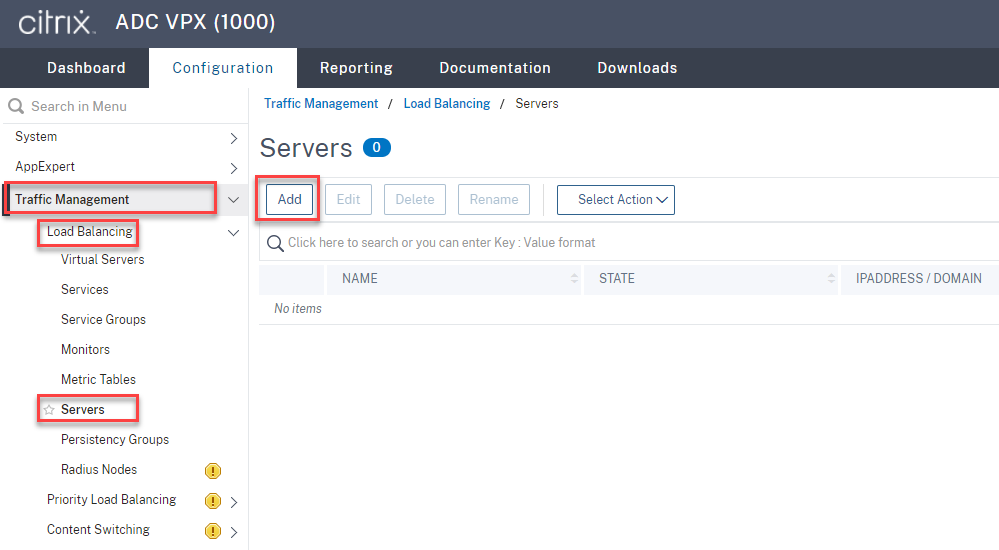This screenshot has width=999, height=550.
Task: Click the Priority Load Balancing warning icon
Action: click(213, 500)
